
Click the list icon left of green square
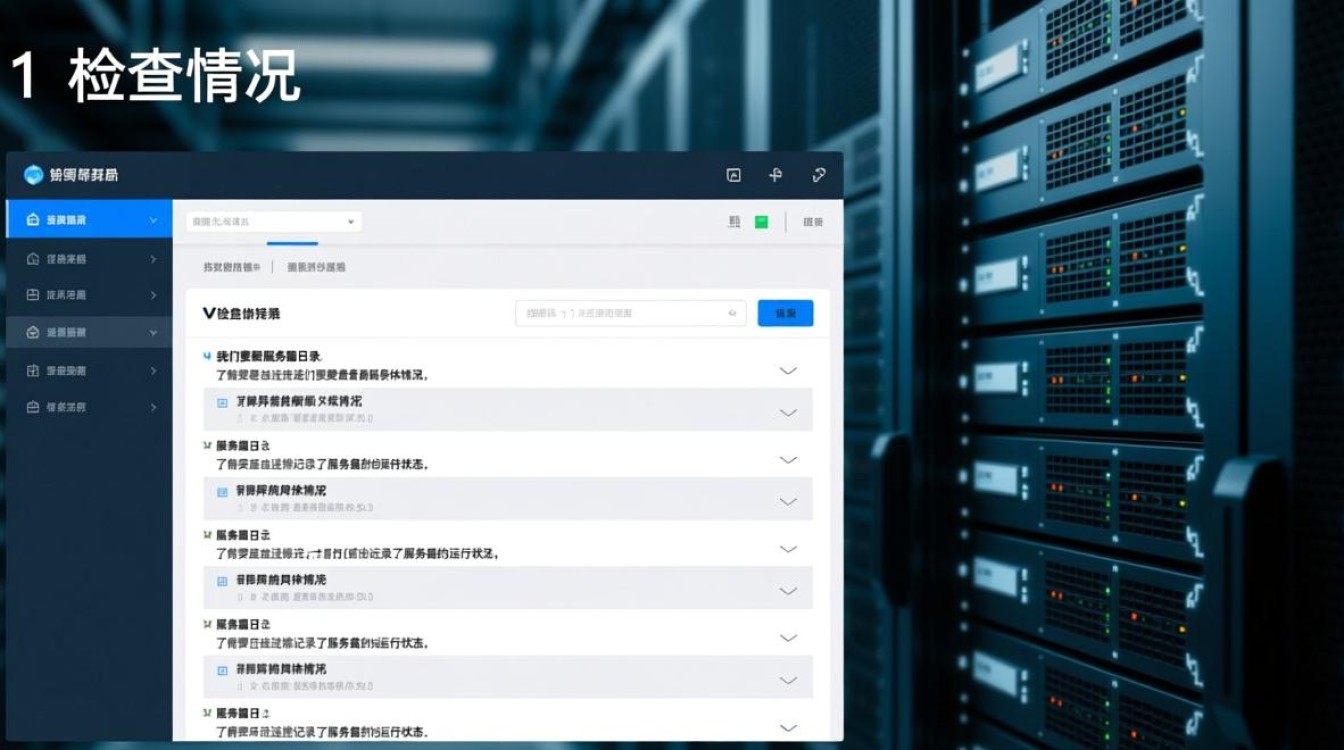tap(734, 222)
